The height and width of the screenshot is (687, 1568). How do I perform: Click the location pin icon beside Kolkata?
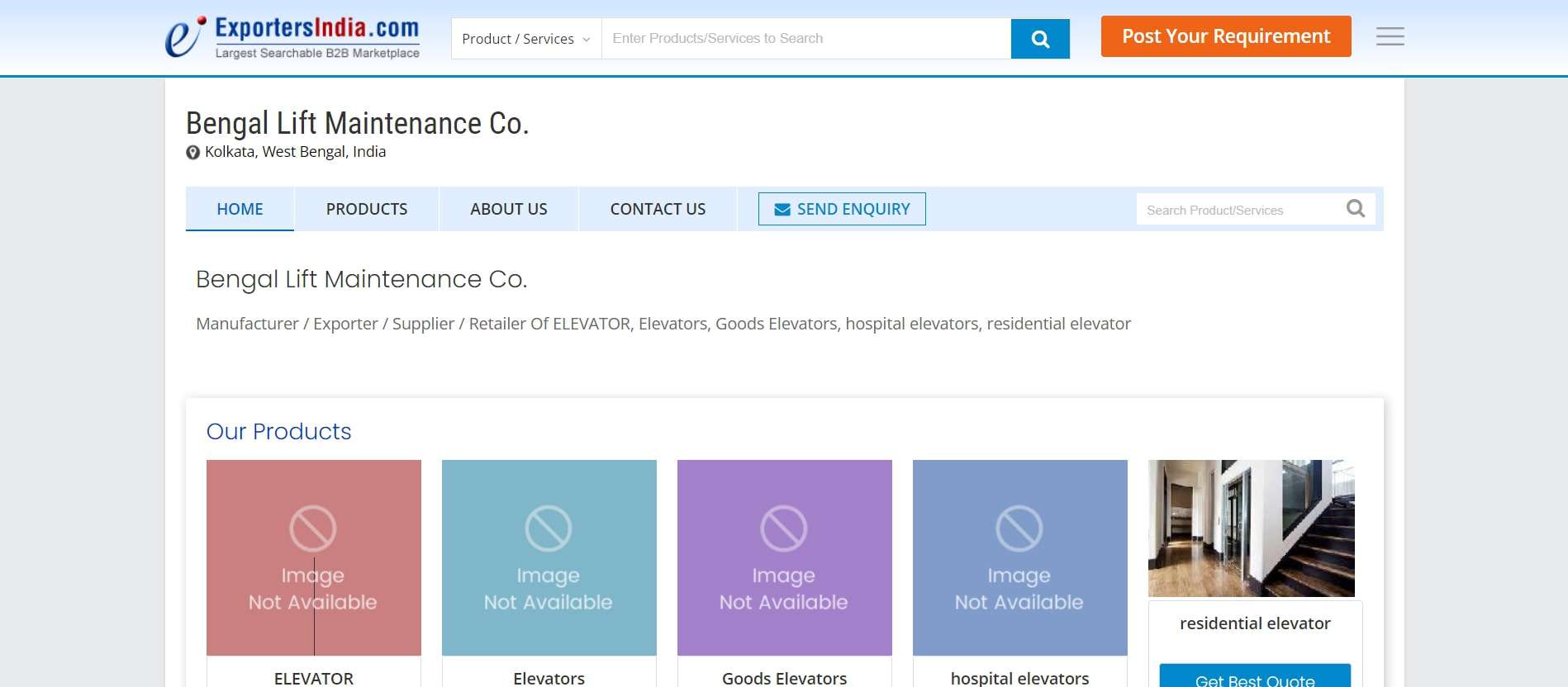point(192,153)
